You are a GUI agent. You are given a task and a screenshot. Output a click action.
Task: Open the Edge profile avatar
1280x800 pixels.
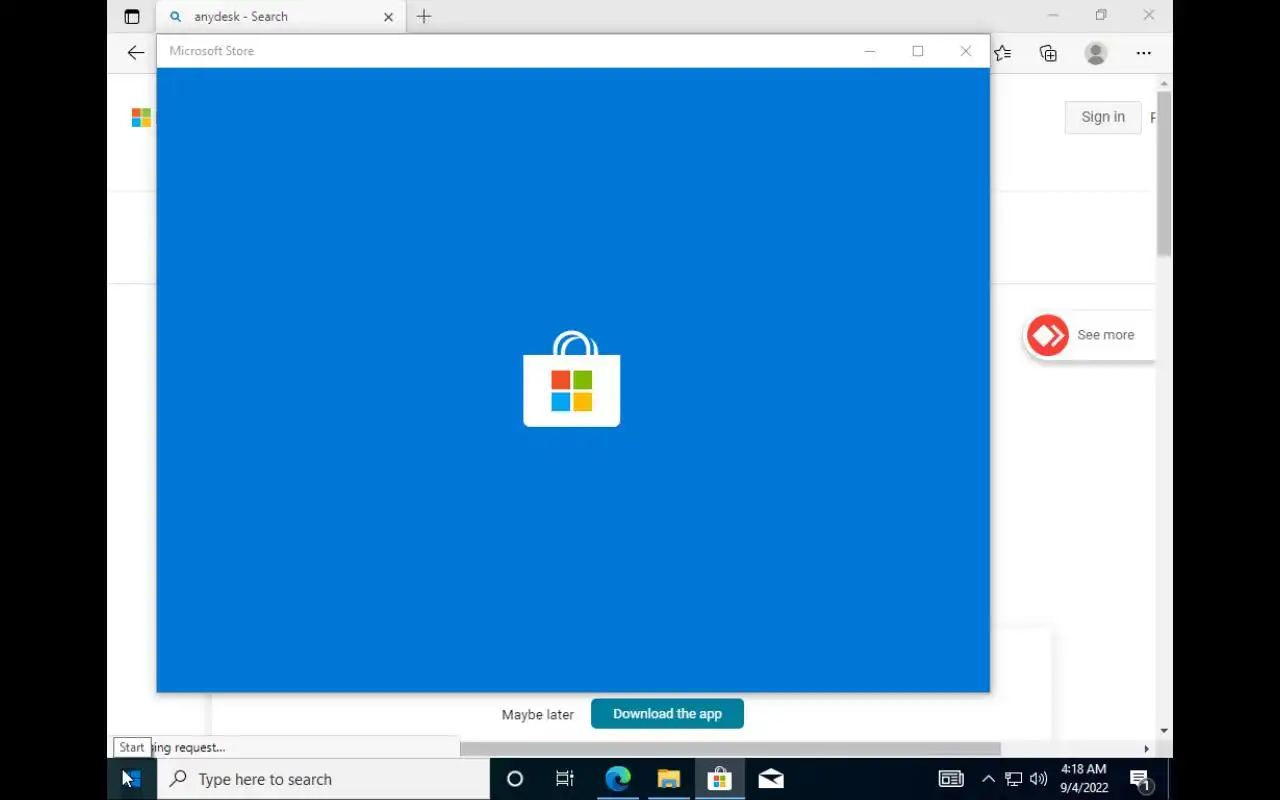point(1096,53)
